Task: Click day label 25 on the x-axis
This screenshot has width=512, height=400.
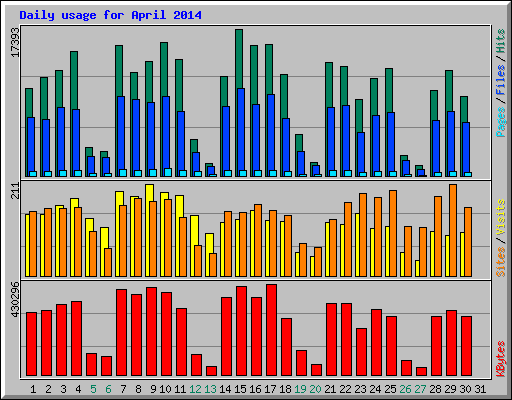Action: point(390,389)
